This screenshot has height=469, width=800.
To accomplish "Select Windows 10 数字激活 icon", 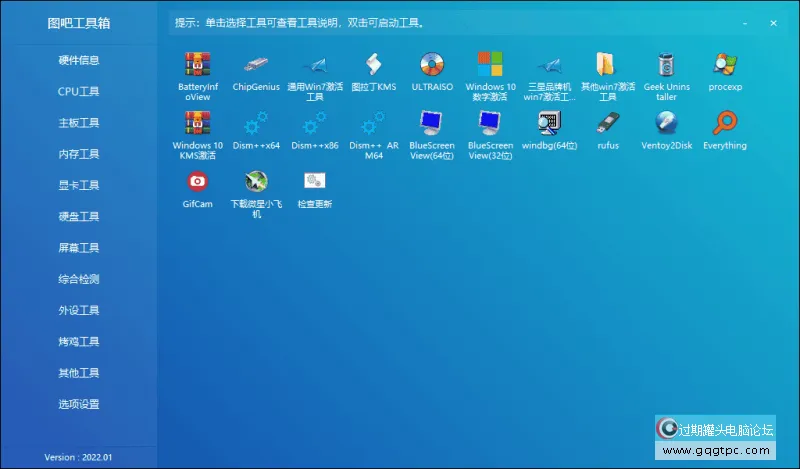I will (490, 64).
